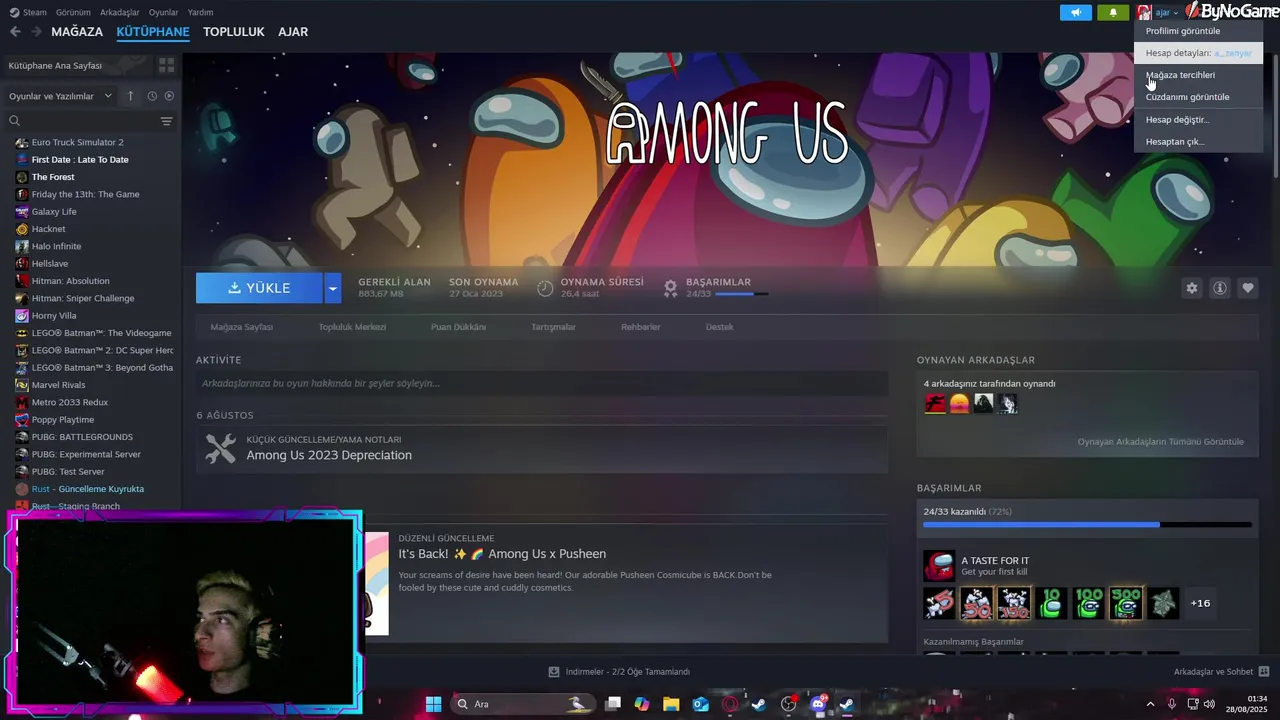
Task: Click the Windows Start button
Action: pos(433,704)
